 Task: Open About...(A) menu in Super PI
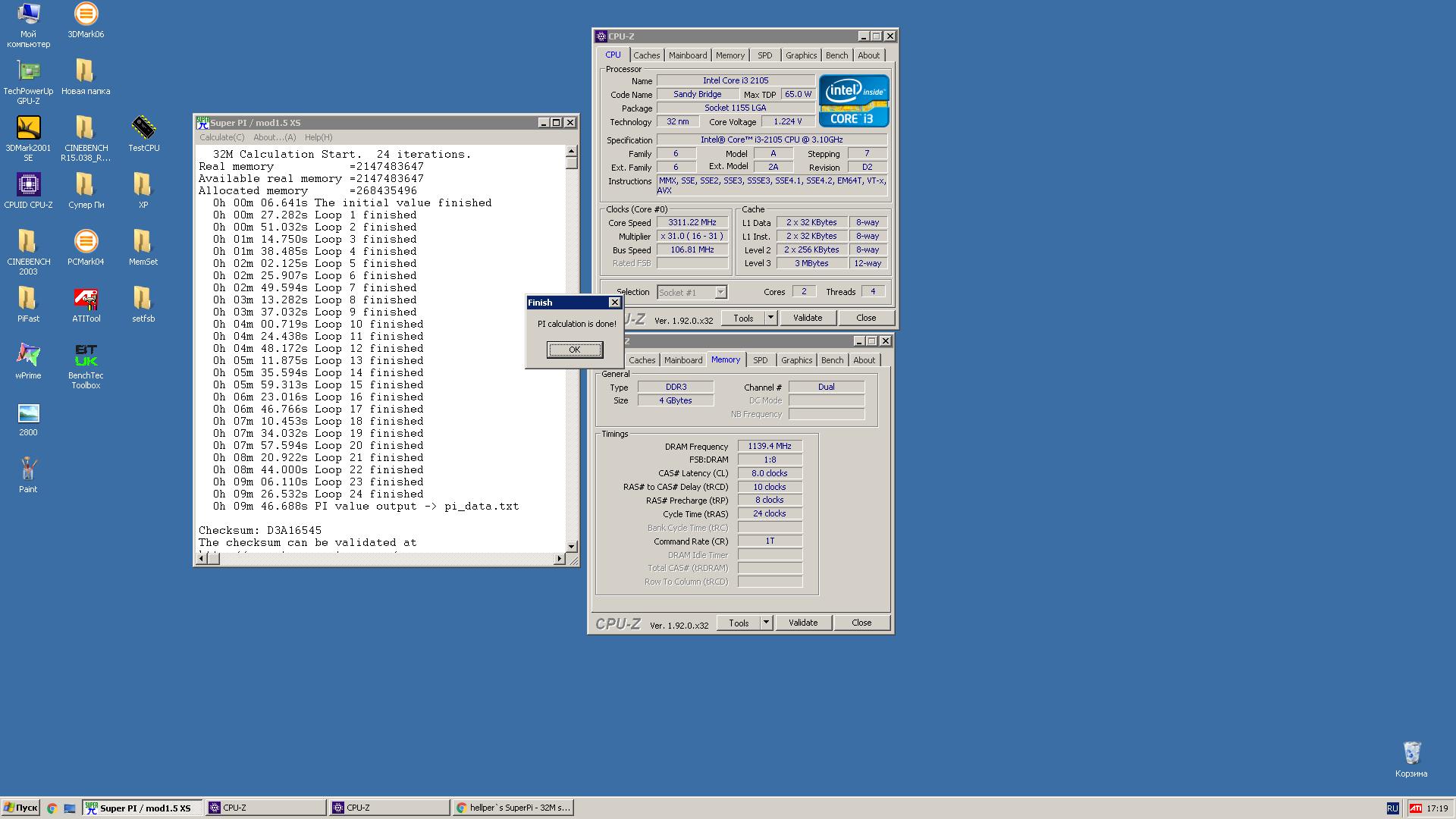point(275,137)
